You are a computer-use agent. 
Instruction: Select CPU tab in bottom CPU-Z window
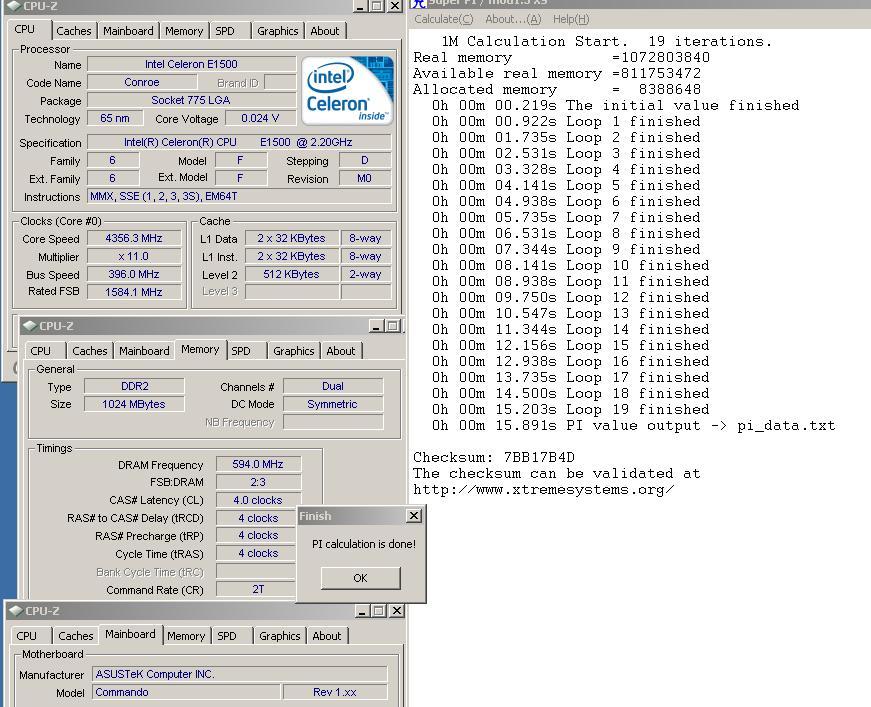(27, 636)
